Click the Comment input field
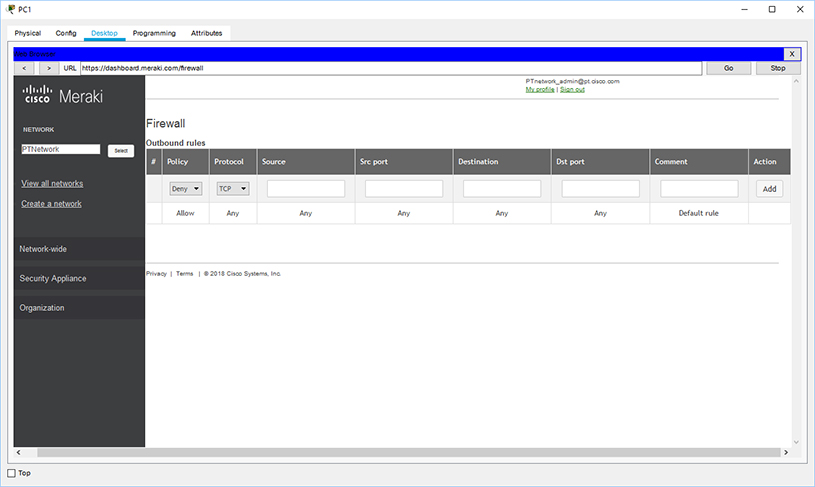815x487 pixels. tap(700, 189)
